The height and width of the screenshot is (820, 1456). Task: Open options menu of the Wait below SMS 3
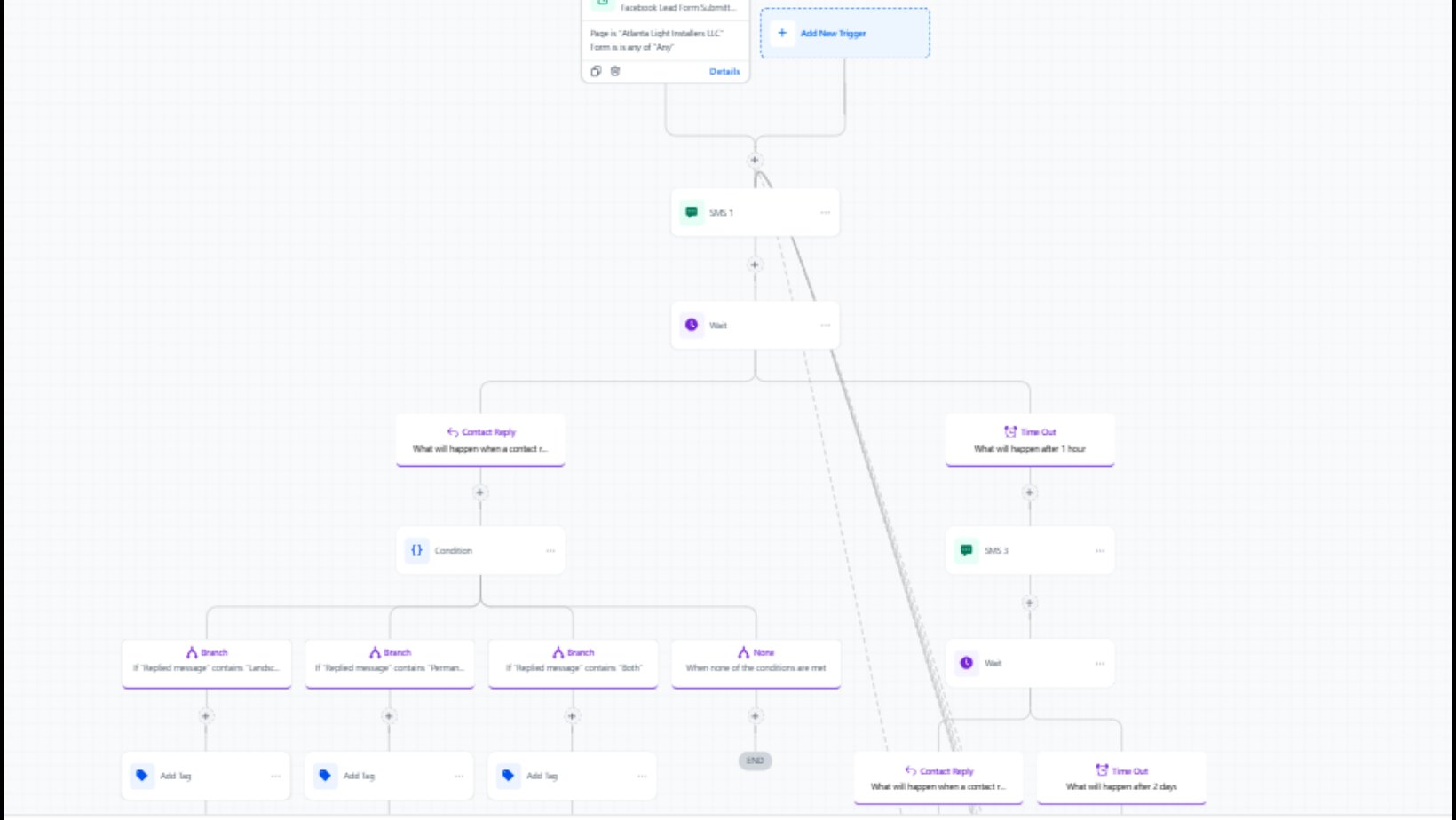click(1100, 664)
